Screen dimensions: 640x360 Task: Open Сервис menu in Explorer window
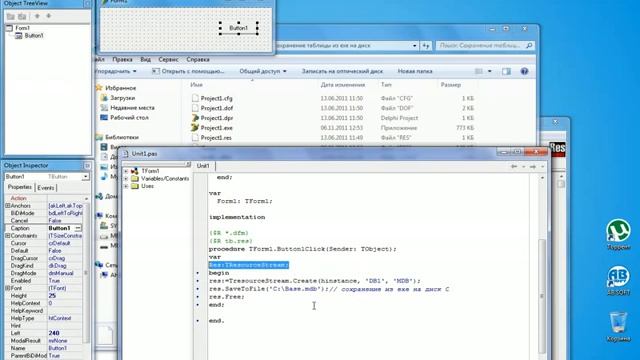[x=168, y=60]
